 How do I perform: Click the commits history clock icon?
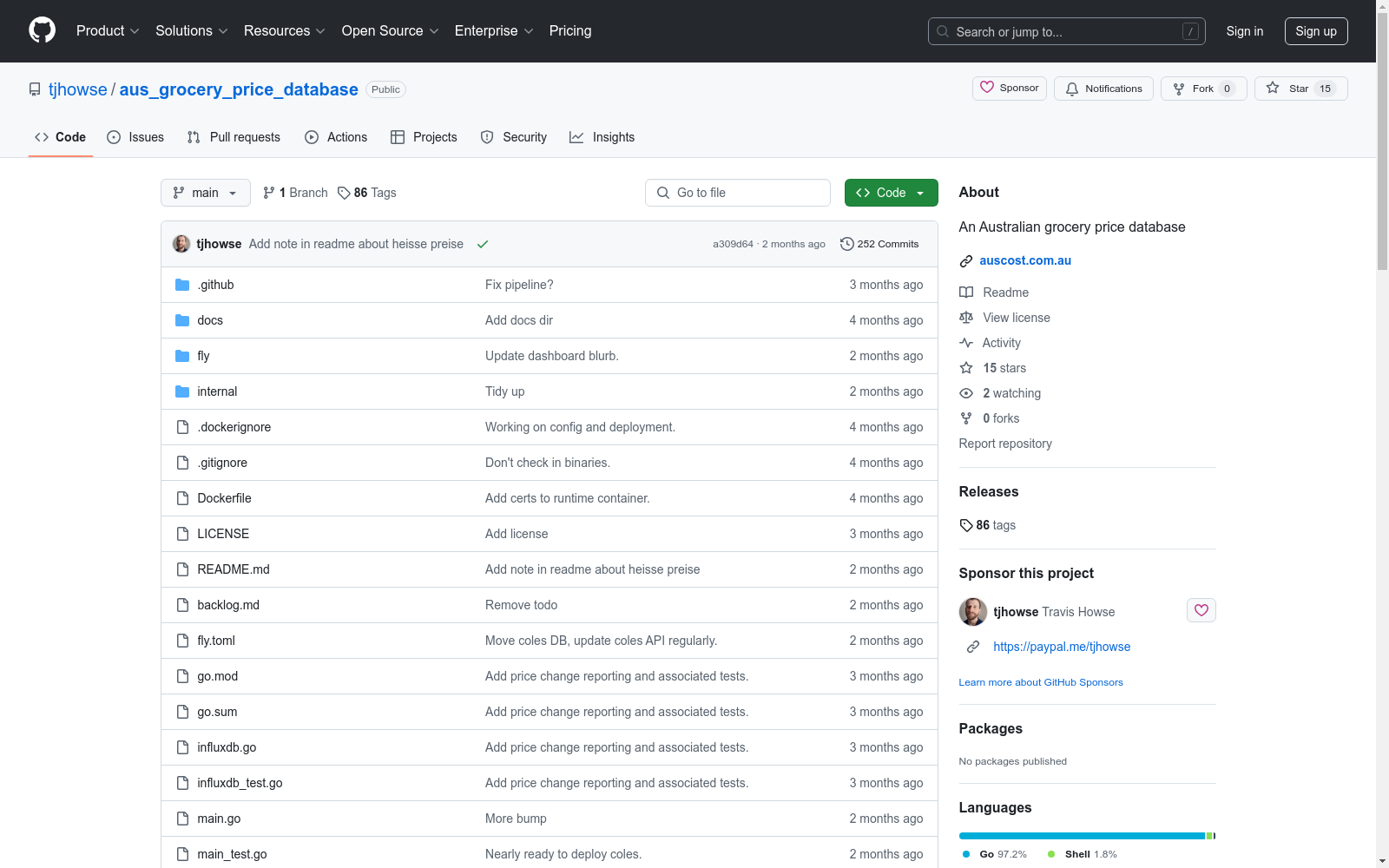(x=847, y=244)
